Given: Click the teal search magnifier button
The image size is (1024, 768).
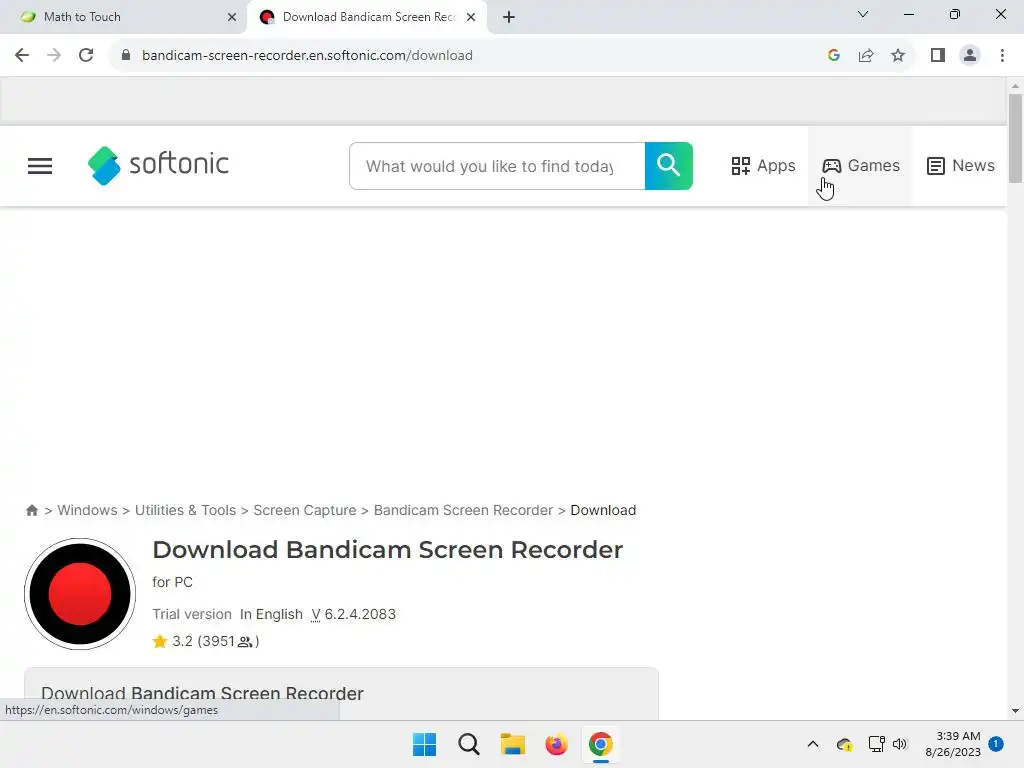Looking at the screenshot, I should click(668, 166).
